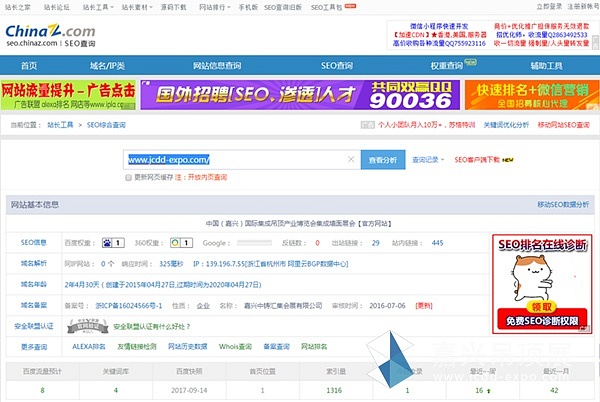Open the SEO查询 nav tab

337,66
